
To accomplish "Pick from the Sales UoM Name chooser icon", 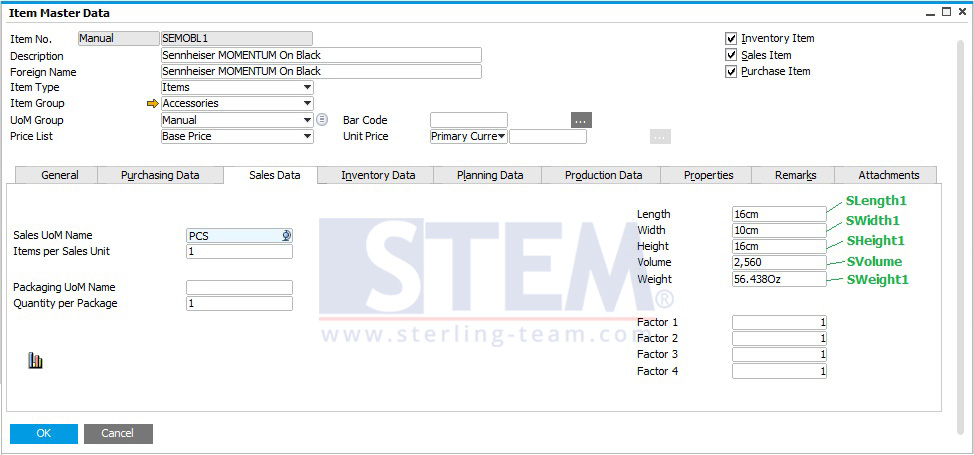I will point(286,236).
